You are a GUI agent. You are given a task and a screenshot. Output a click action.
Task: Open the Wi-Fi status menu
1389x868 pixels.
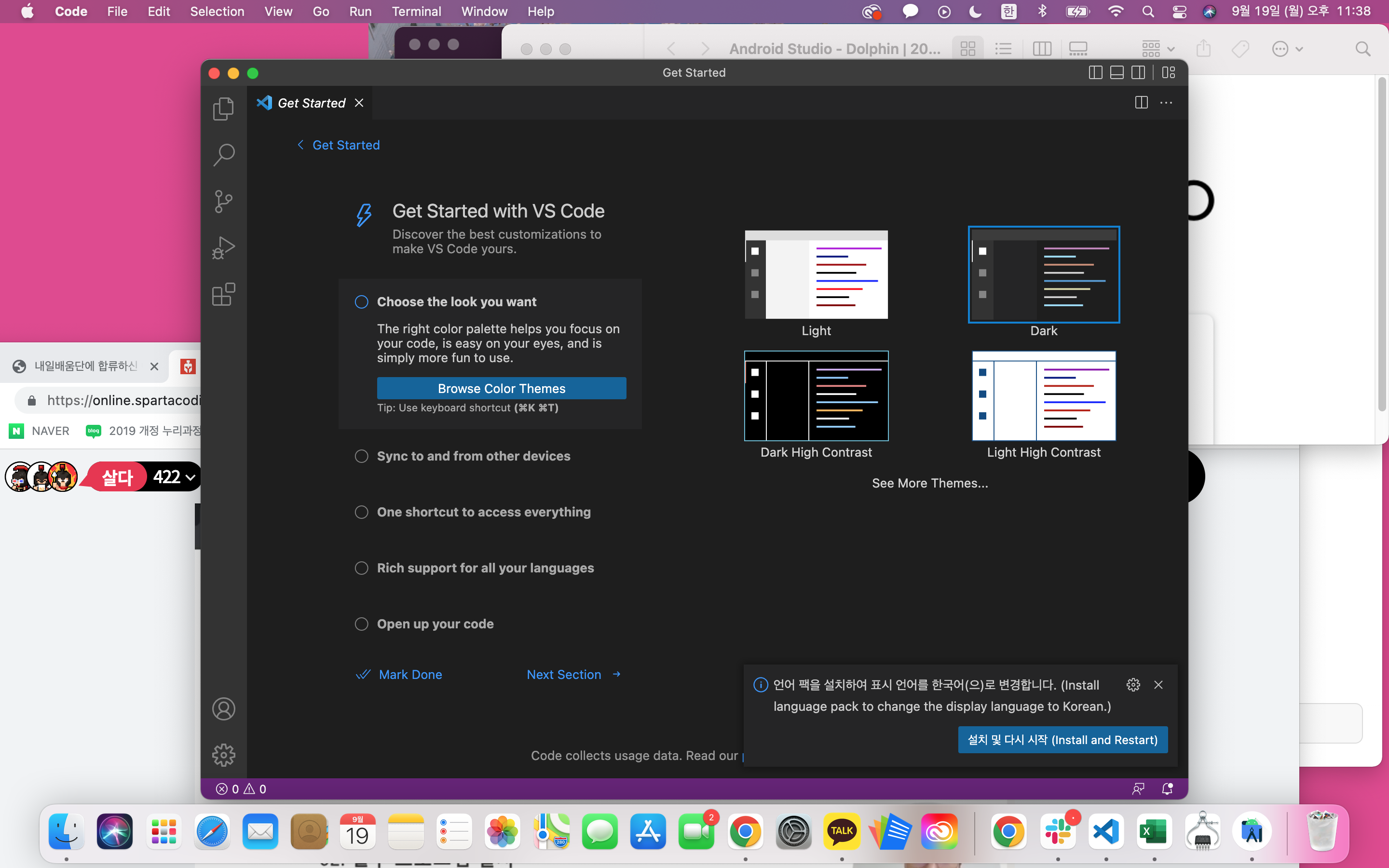pyautogui.click(x=1115, y=12)
